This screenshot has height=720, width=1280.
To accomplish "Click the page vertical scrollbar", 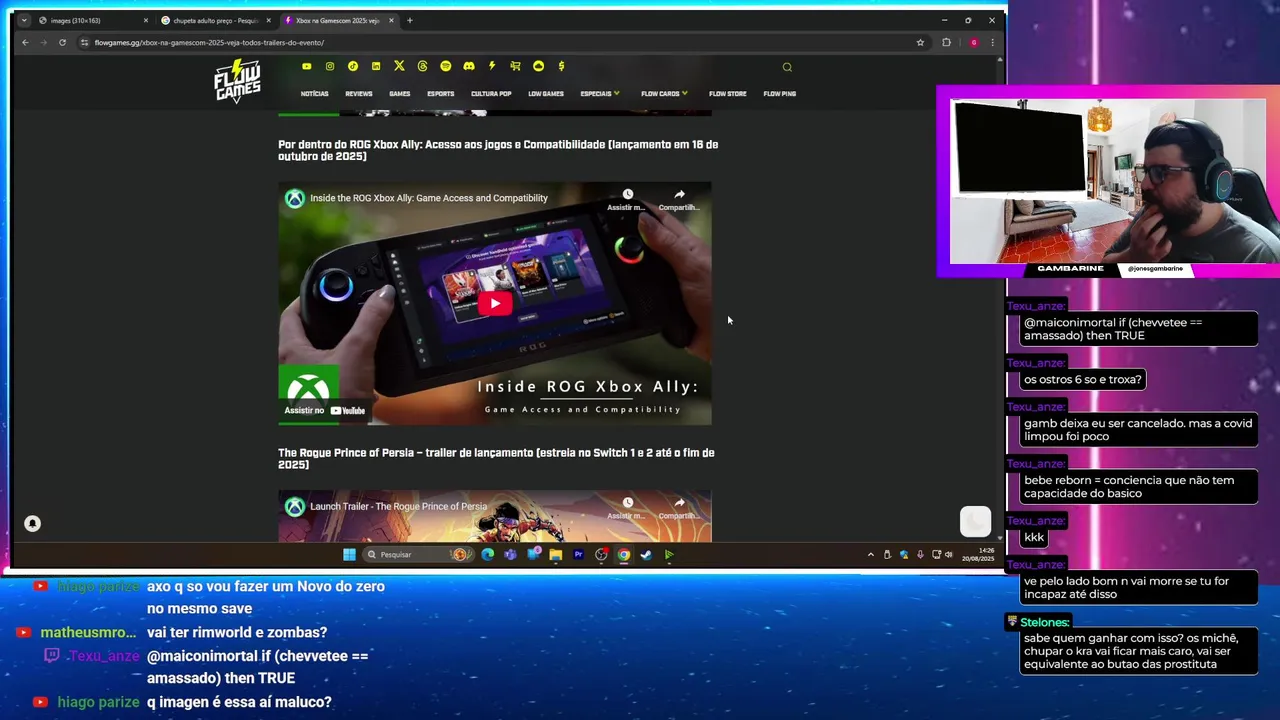I will [x=1000, y=298].
